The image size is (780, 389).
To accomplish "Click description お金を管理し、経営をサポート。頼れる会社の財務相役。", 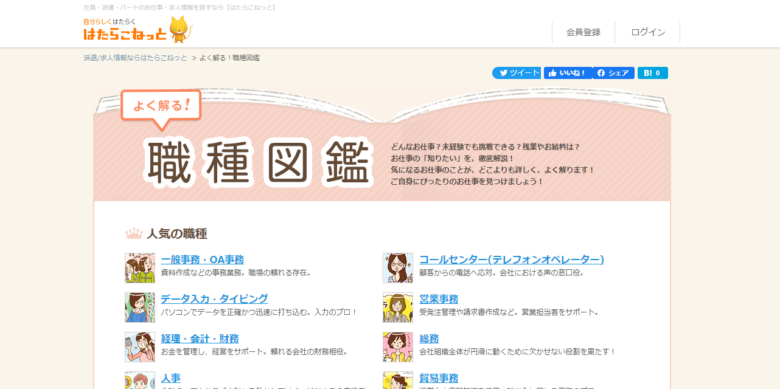I will point(254,352).
